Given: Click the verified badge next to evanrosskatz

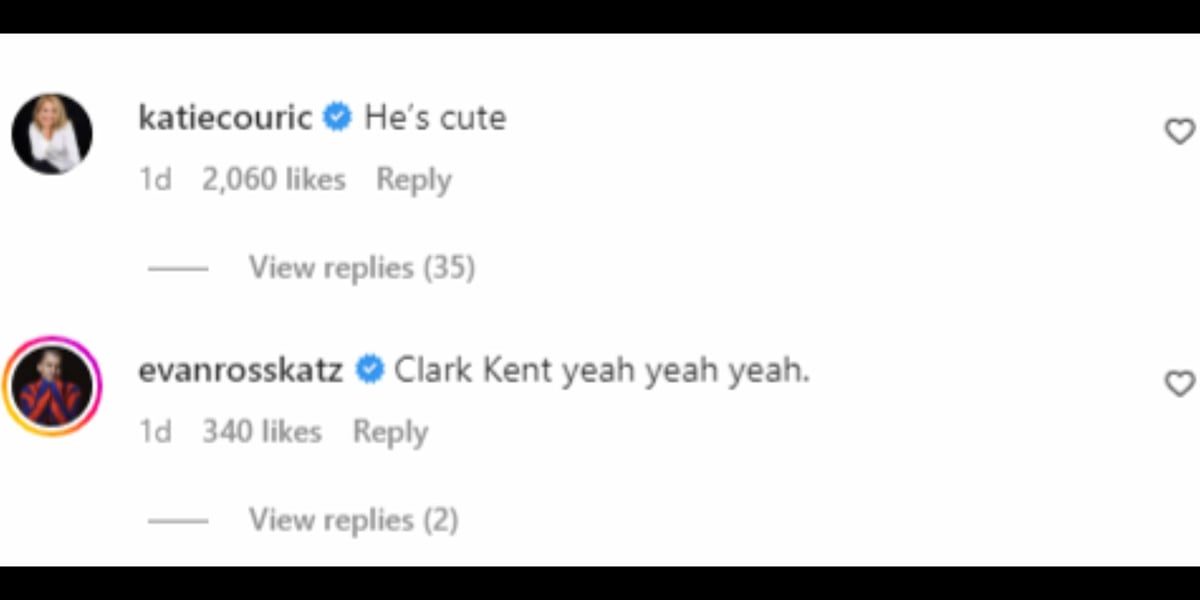Looking at the screenshot, I should pos(370,371).
